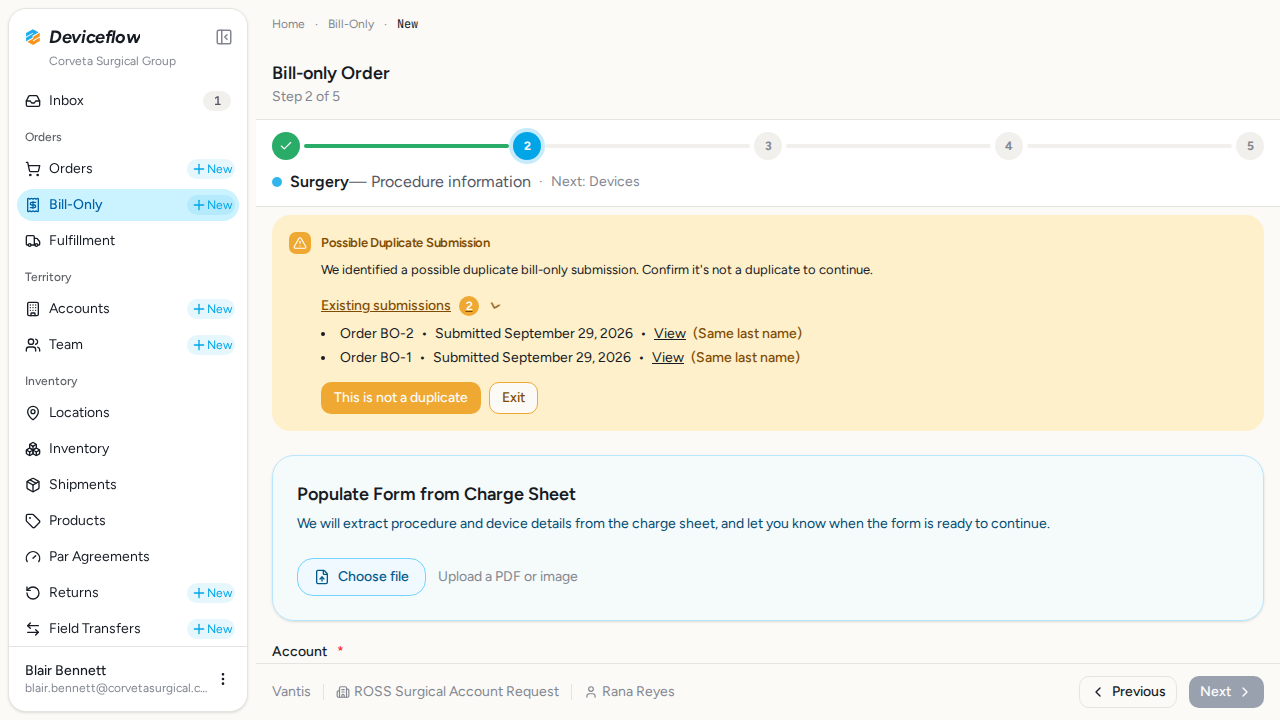Click the Field Transfers arrows icon

[33, 629]
